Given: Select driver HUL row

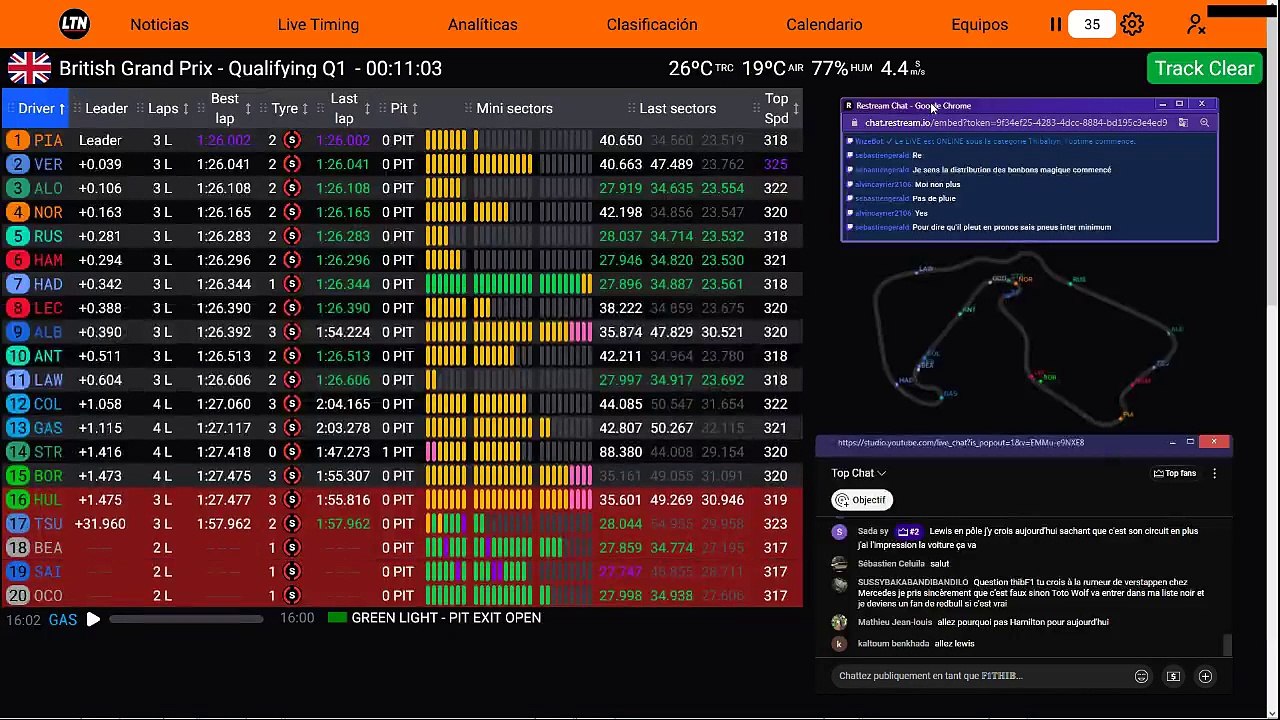Looking at the screenshot, I should (x=402, y=500).
